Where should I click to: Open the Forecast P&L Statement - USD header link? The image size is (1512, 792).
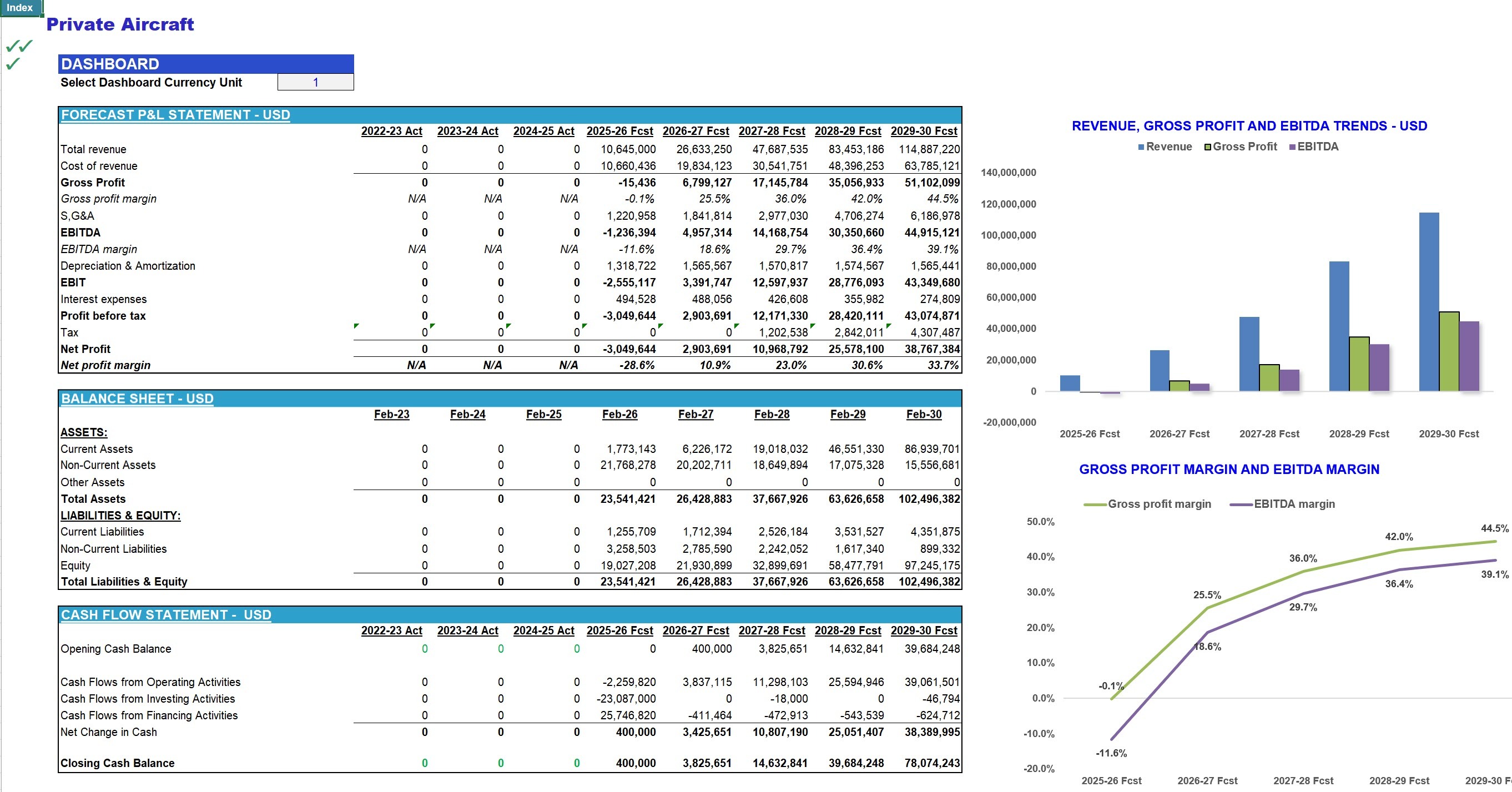point(175,115)
